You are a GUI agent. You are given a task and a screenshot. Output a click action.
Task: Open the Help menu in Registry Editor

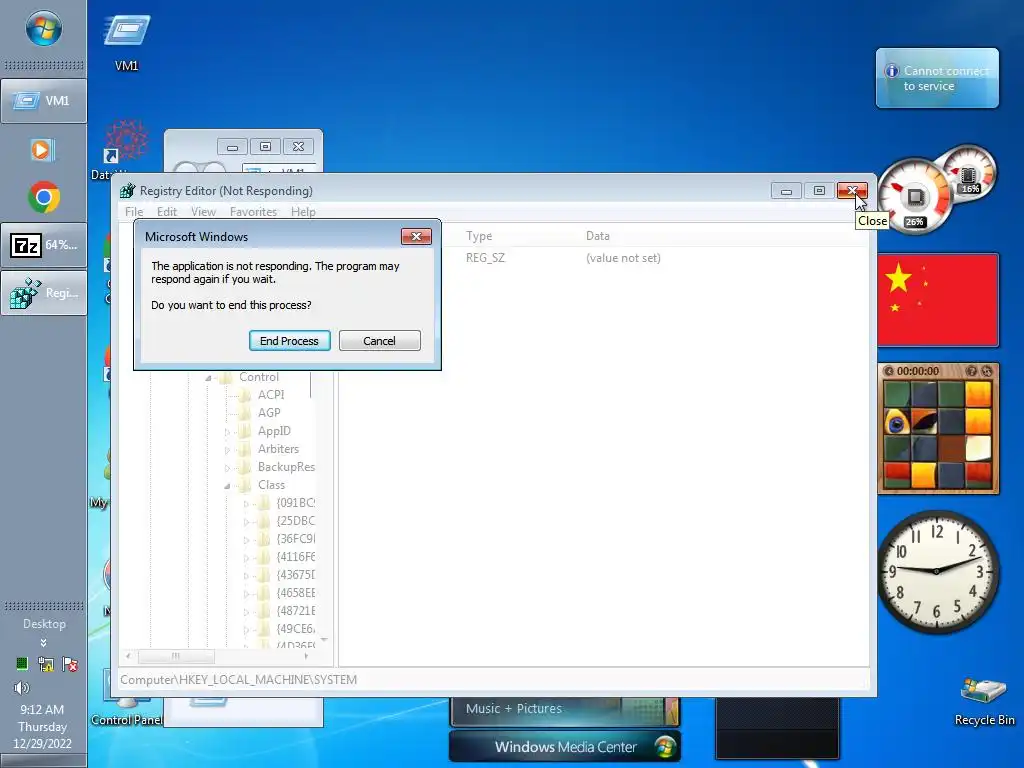(303, 212)
